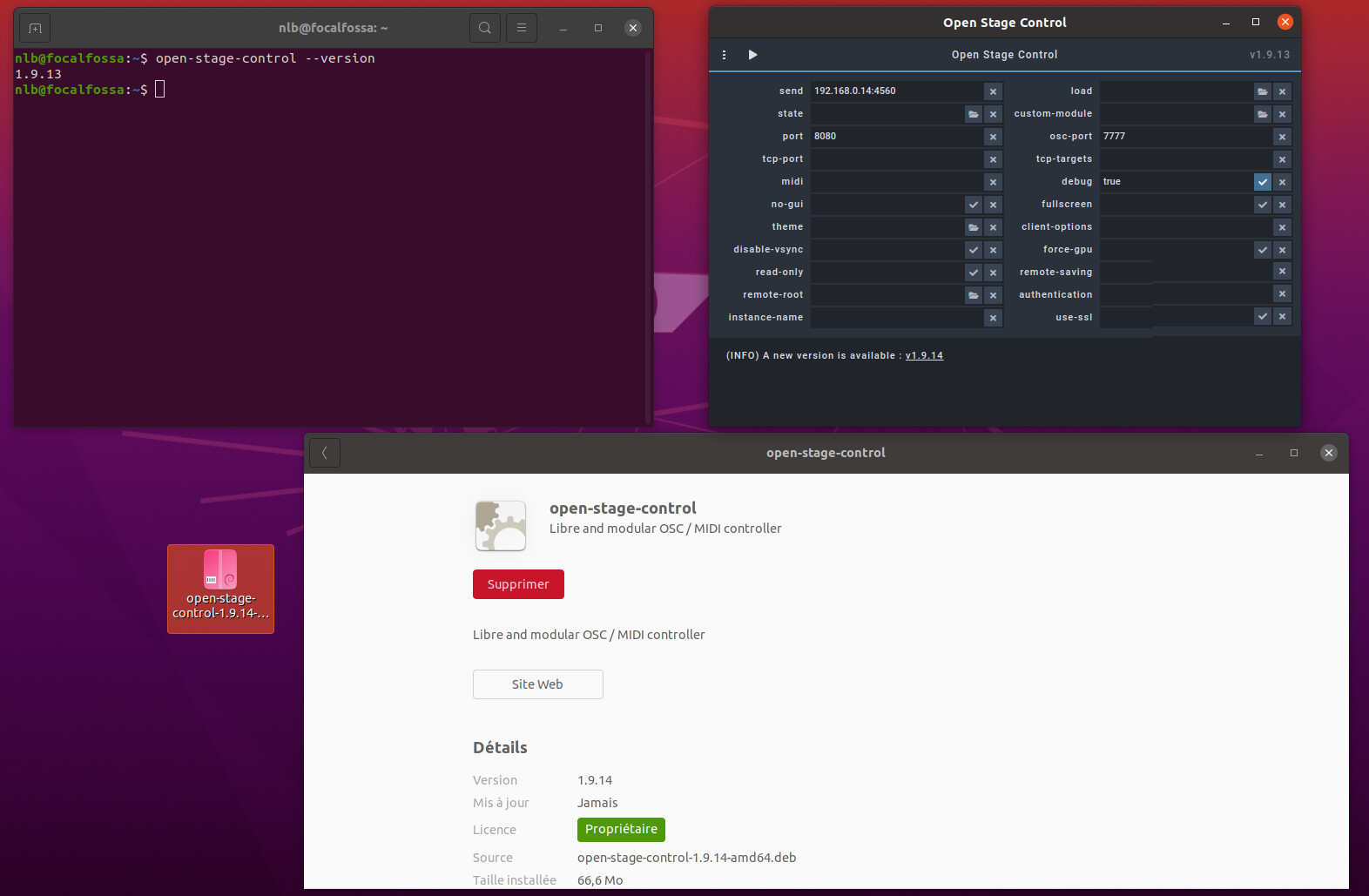The height and width of the screenshot is (896, 1369).
Task: Enable the disable-vsync option
Action: (x=974, y=250)
